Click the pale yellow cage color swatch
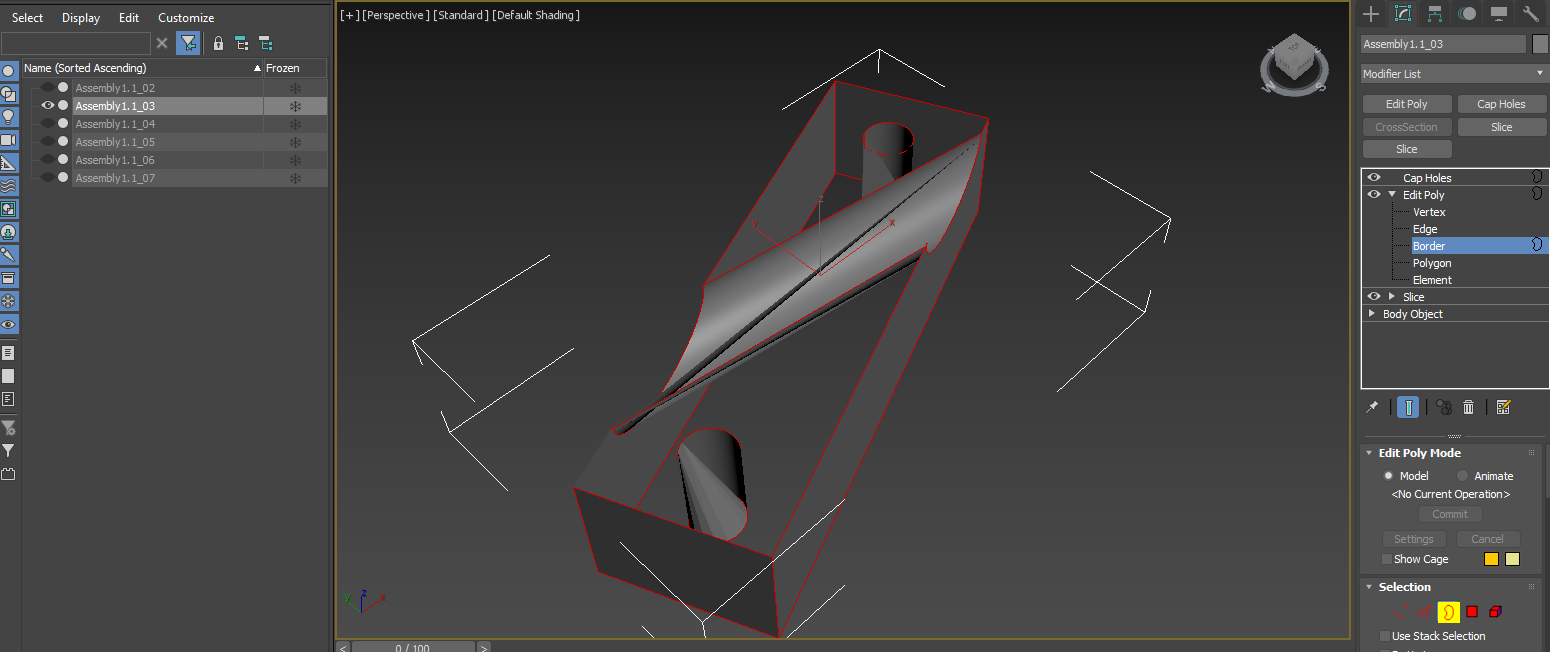Viewport: 1550px width, 652px height. [x=1512, y=559]
